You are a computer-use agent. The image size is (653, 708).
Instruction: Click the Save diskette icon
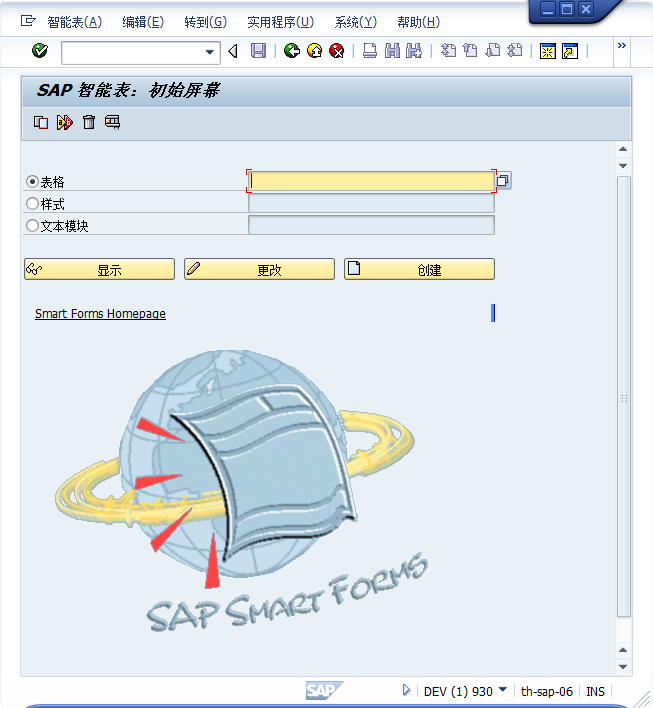pyautogui.click(x=258, y=51)
